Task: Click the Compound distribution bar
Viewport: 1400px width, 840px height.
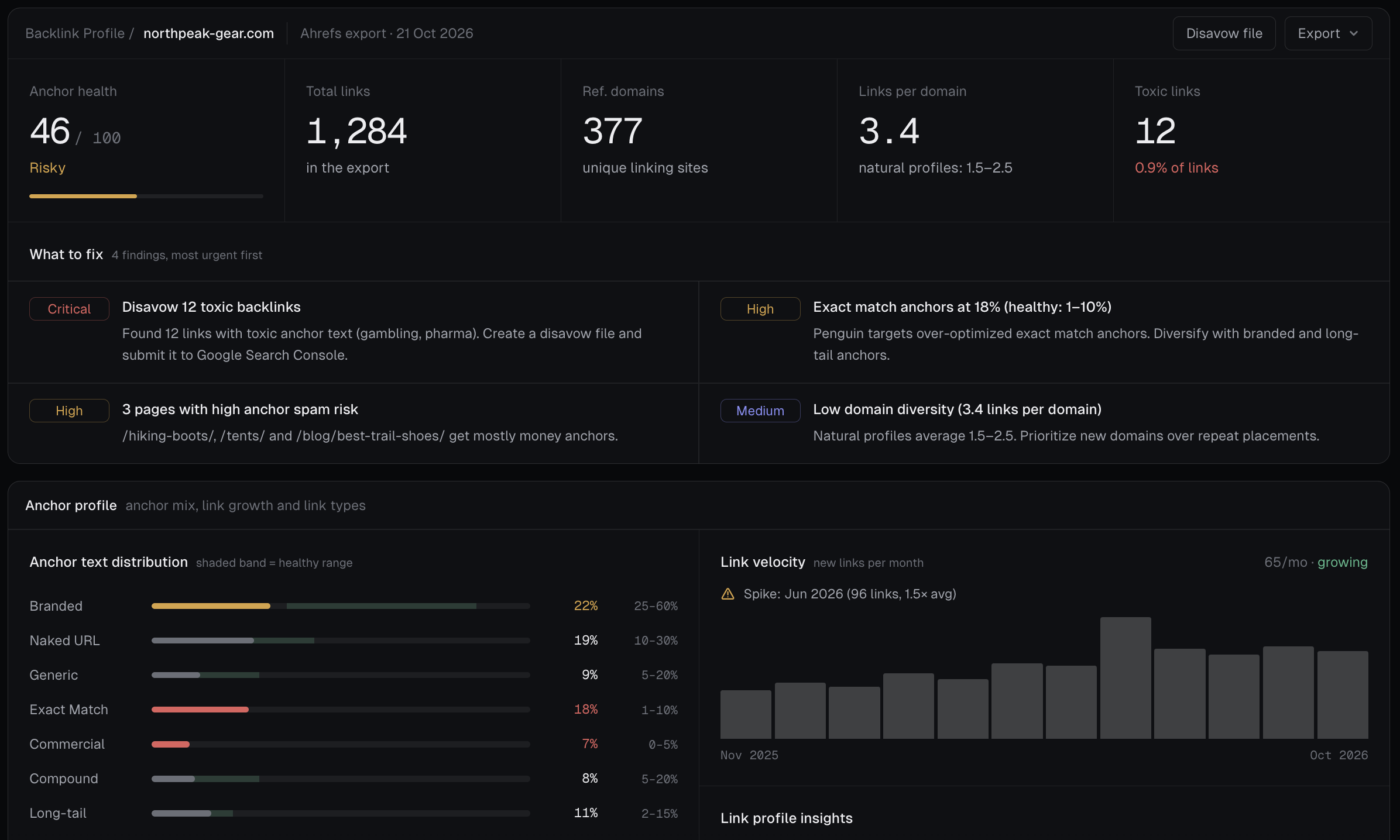Action: pyautogui.click(x=341, y=779)
